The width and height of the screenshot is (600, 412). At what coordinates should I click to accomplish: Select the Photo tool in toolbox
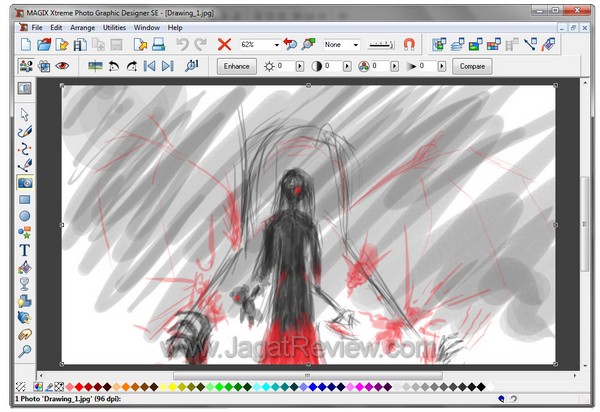click(25, 182)
